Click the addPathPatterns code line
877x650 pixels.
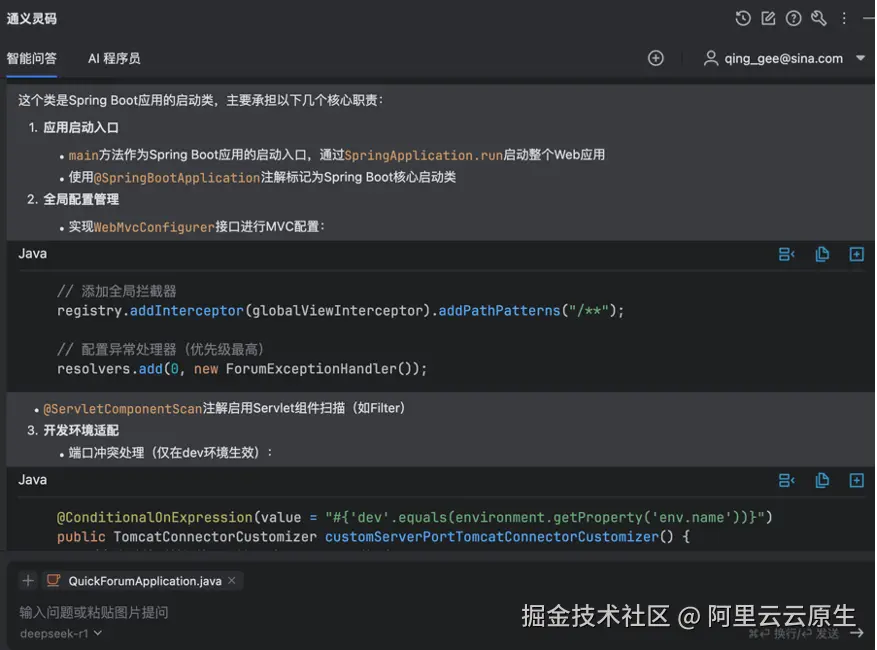(340, 311)
